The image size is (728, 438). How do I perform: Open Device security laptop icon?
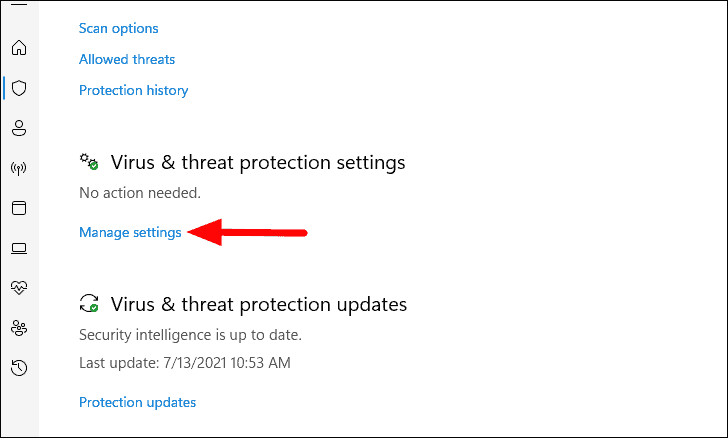pyautogui.click(x=19, y=248)
